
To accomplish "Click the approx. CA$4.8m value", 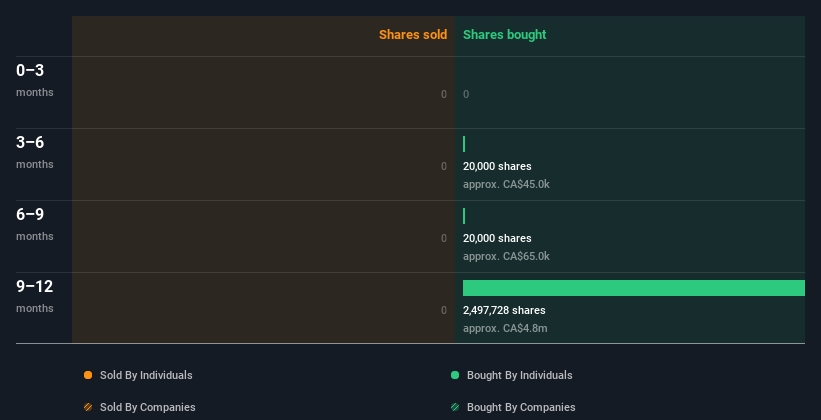I will 505,328.
